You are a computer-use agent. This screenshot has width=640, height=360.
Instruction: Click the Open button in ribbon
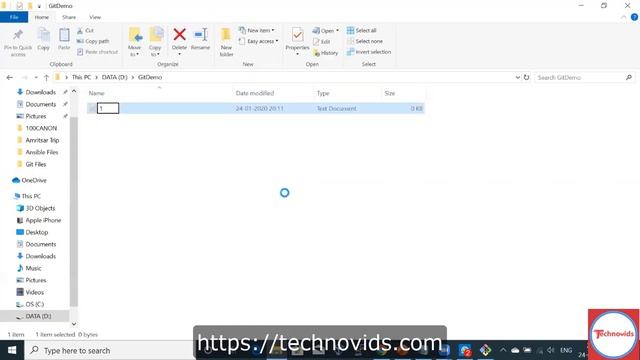[326, 31]
